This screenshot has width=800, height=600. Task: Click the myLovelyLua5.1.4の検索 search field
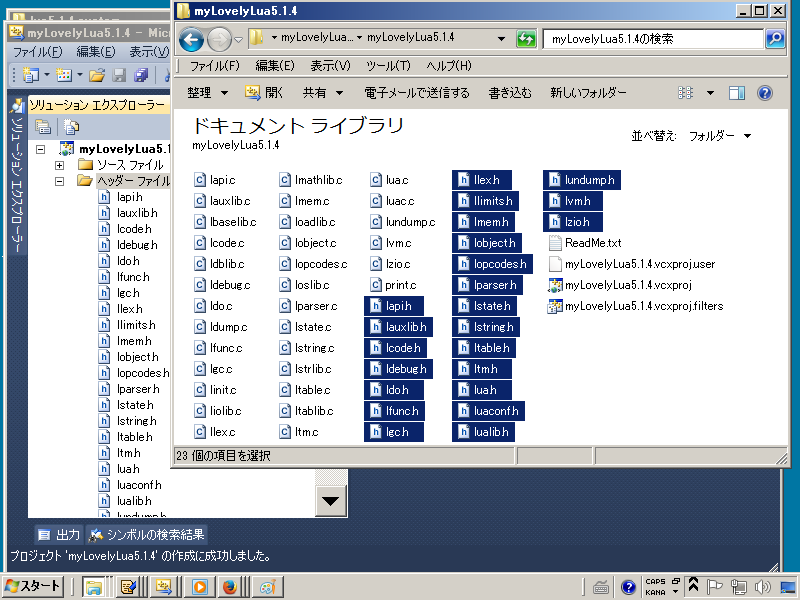click(x=653, y=39)
